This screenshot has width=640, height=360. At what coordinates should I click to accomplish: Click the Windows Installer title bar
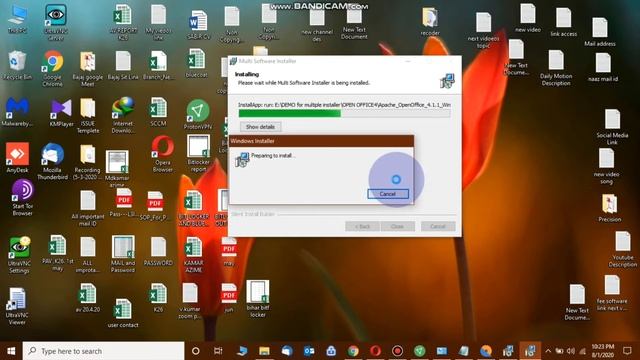(321, 141)
